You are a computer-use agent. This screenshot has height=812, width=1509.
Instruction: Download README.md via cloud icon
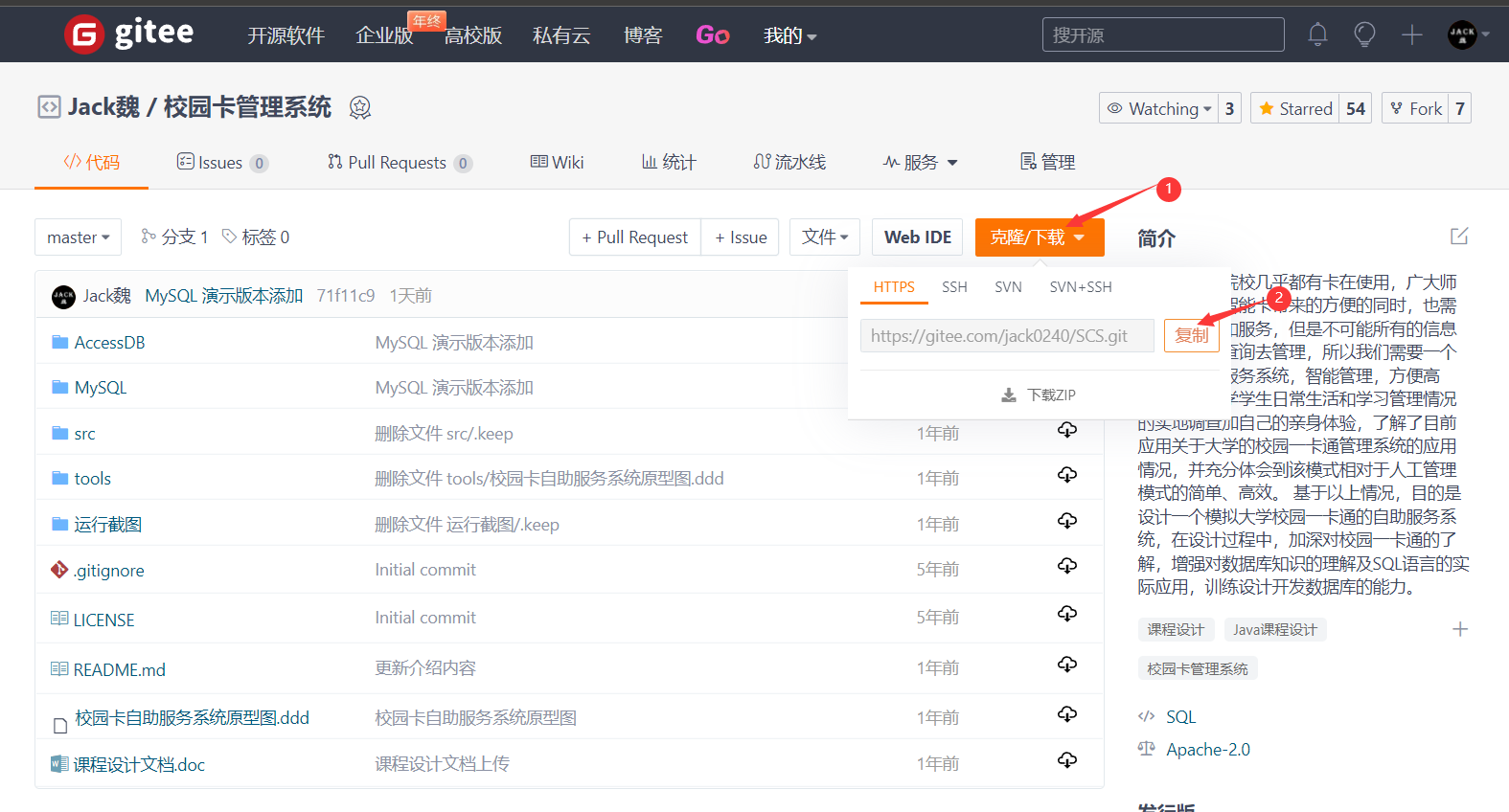(1067, 665)
